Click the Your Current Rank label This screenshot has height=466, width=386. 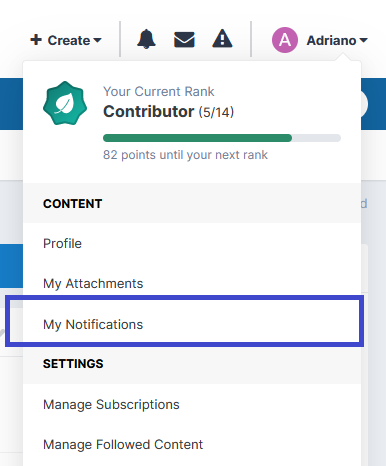point(159,91)
